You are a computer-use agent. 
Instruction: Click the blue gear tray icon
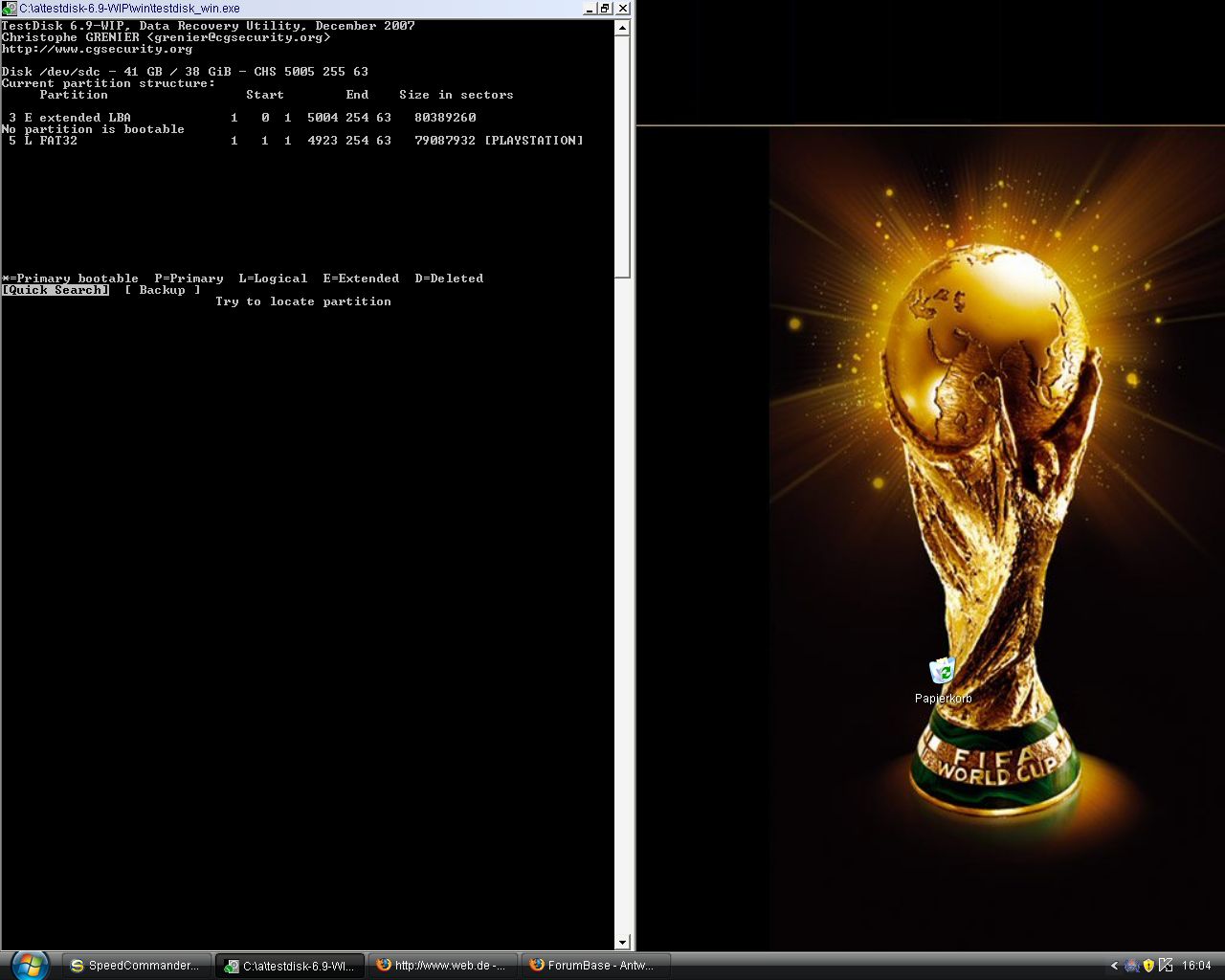point(1132,966)
